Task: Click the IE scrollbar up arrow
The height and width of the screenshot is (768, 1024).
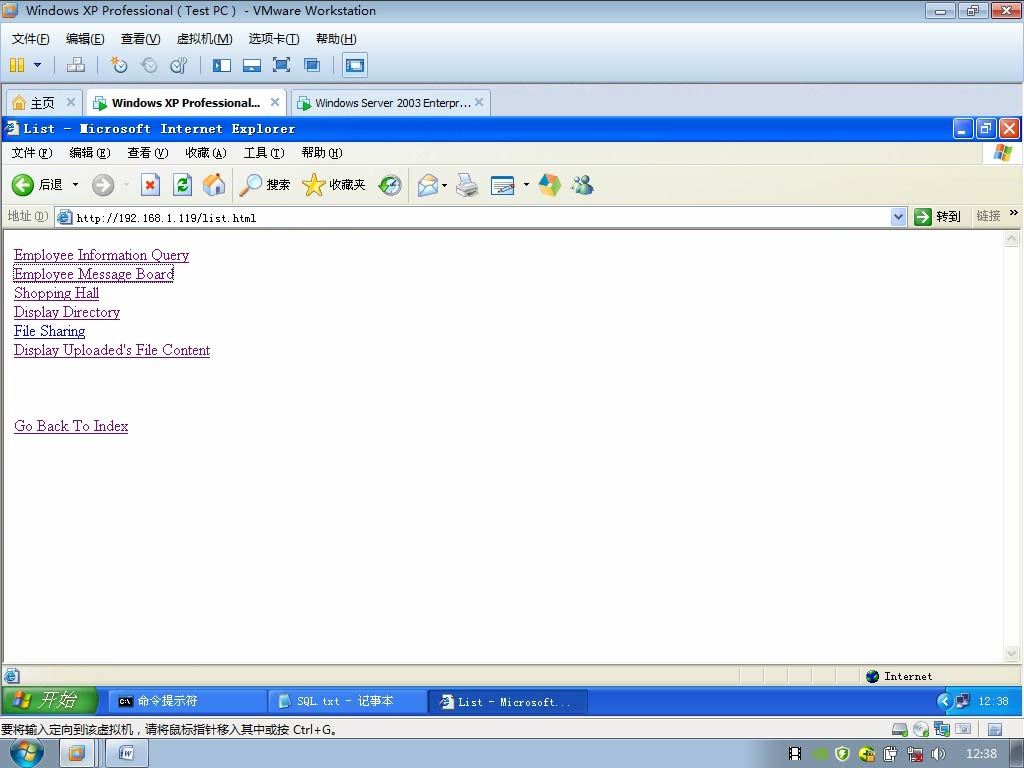Action: coord(1011,238)
